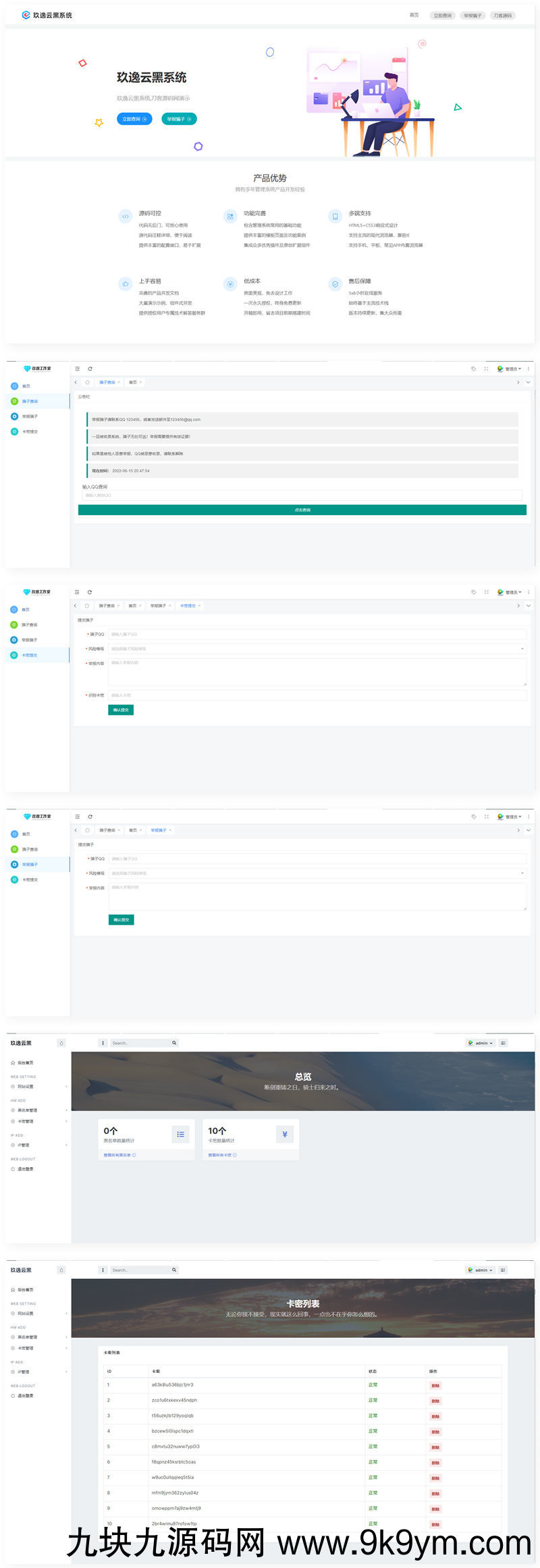This screenshot has height=1568, width=540.
Task: Open 风险等级 dropdown in the form with 识别卡密
Action: (317, 649)
